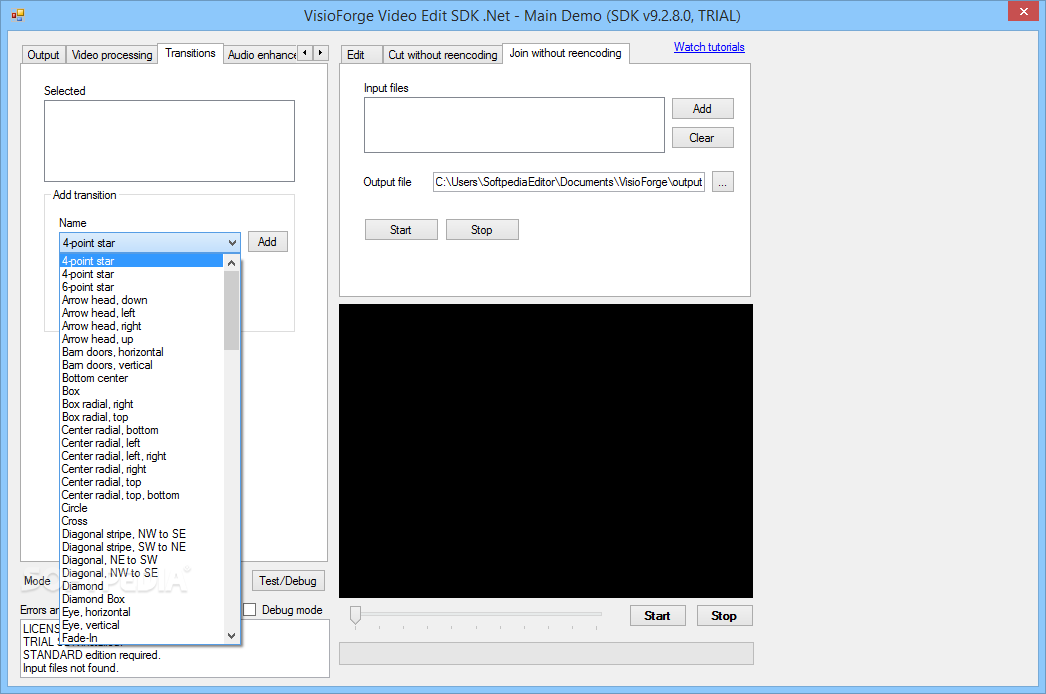Choose Eye, vertical transition

point(141,625)
